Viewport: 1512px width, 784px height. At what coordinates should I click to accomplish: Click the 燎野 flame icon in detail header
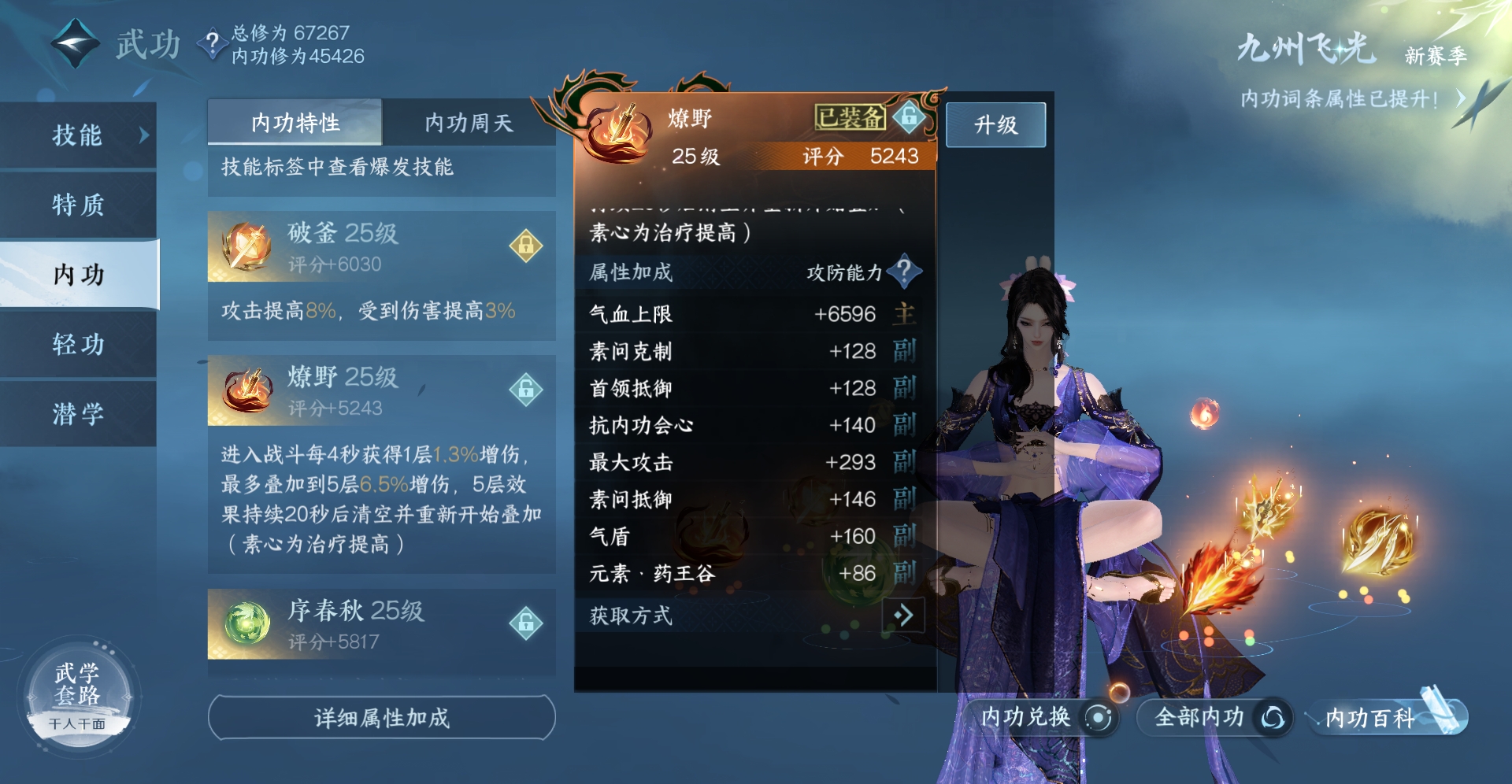click(617, 132)
